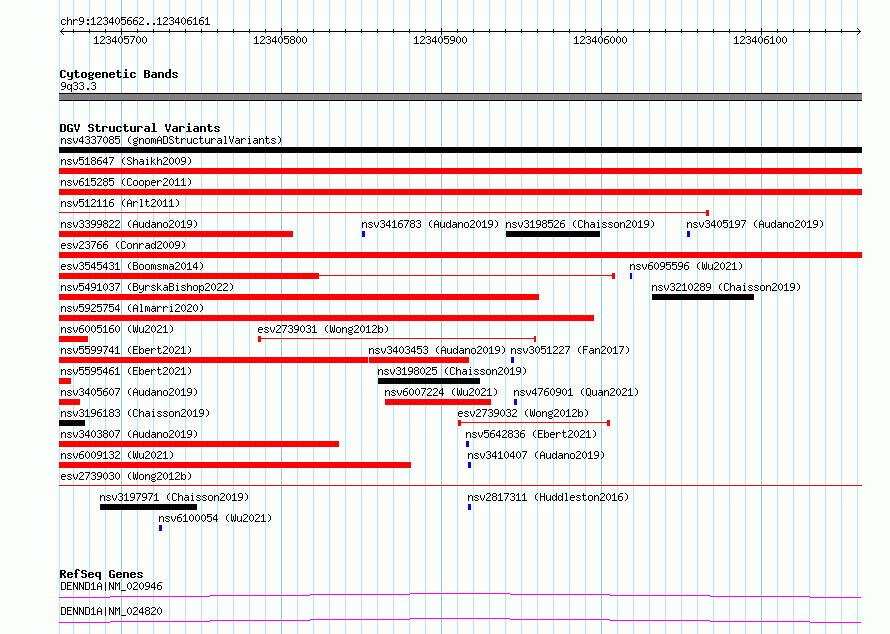890x634 pixels.
Task: Click ruler label 123405900
Action: point(440,40)
